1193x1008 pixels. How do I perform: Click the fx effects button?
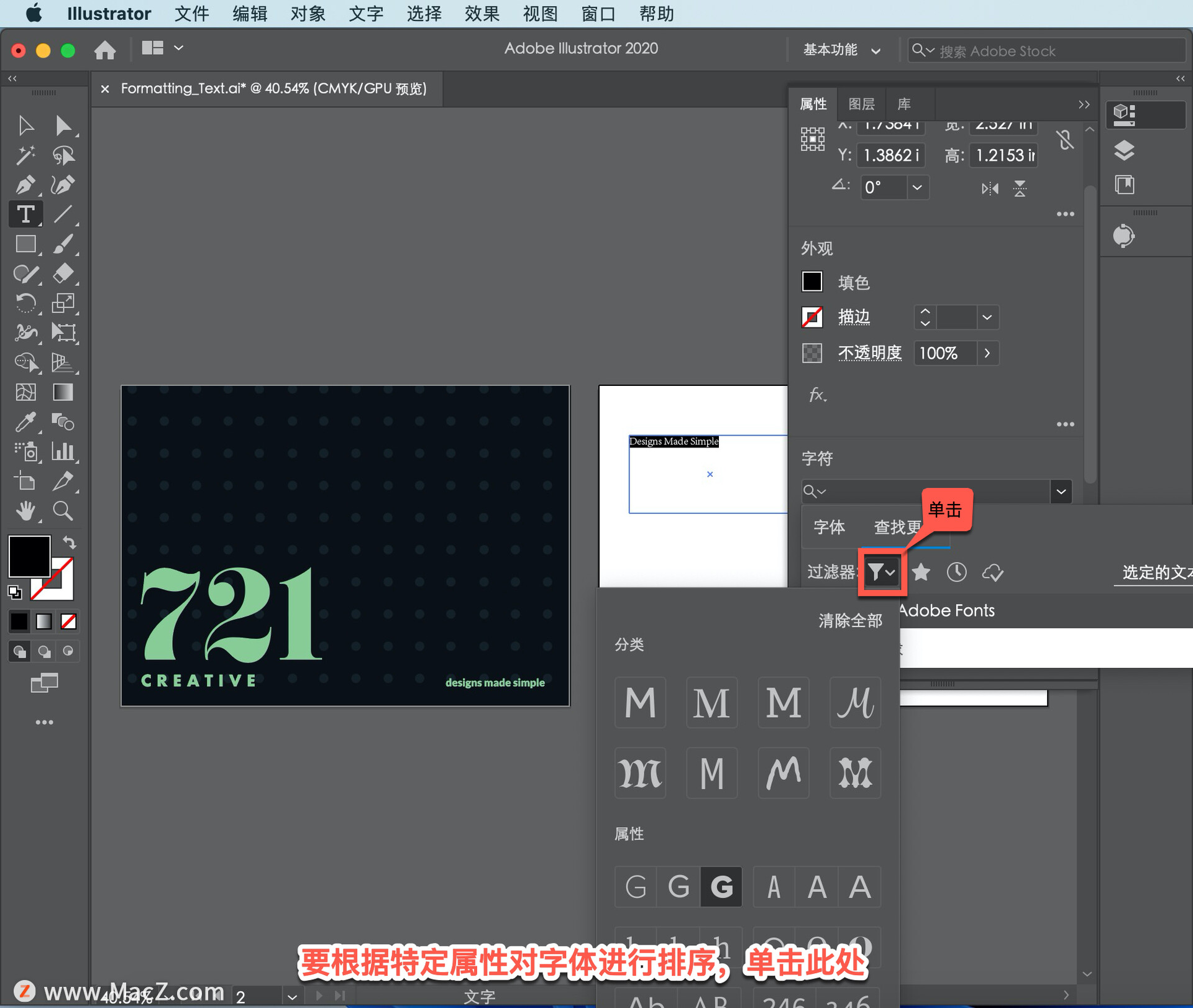click(817, 395)
